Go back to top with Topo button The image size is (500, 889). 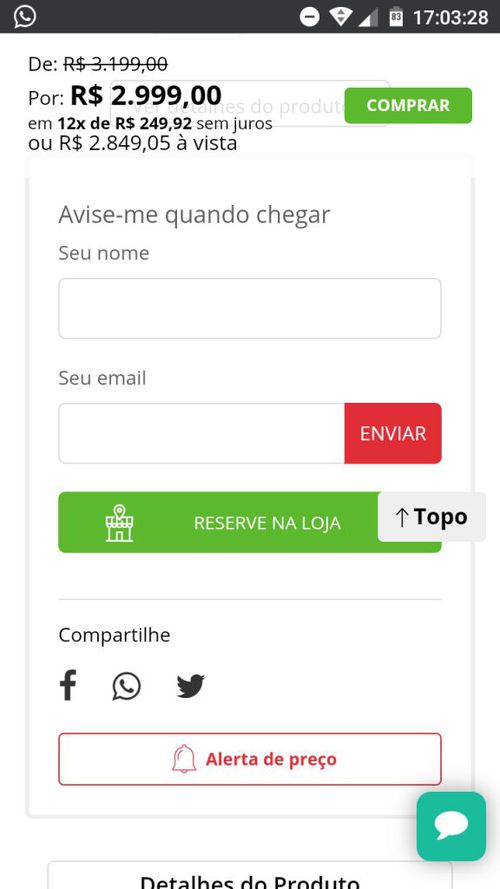tap(431, 517)
